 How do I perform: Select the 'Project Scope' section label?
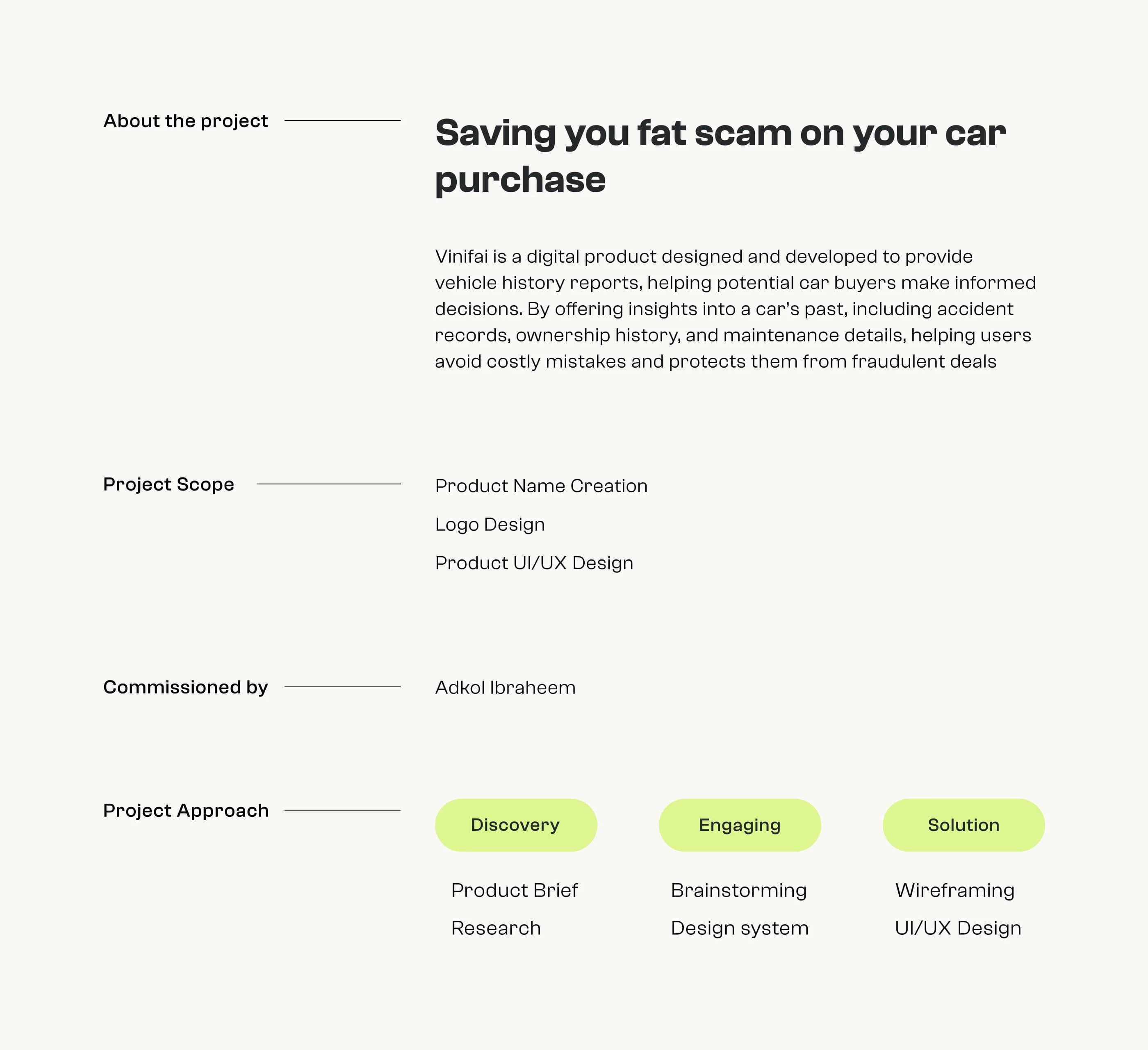169,484
